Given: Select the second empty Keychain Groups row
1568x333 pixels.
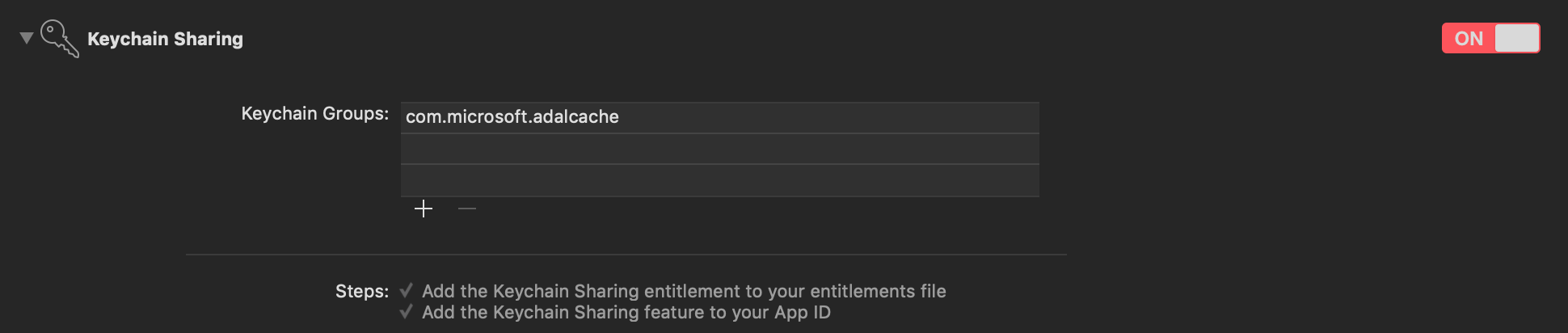Looking at the screenshot, I should (x=720, y=149).
